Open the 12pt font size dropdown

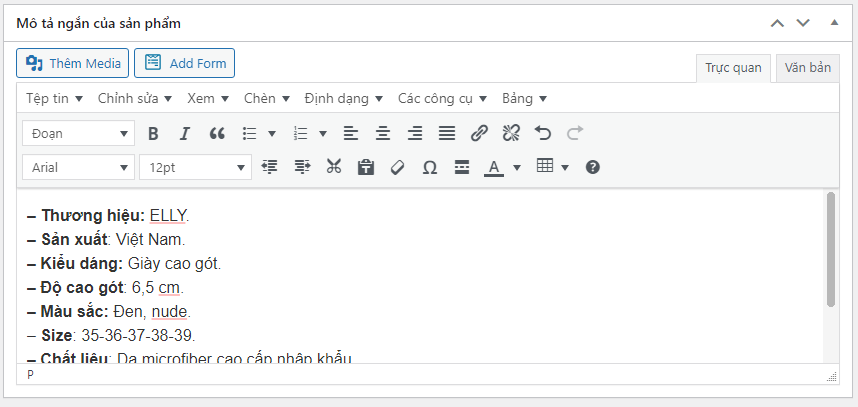(x=195, y=167)
